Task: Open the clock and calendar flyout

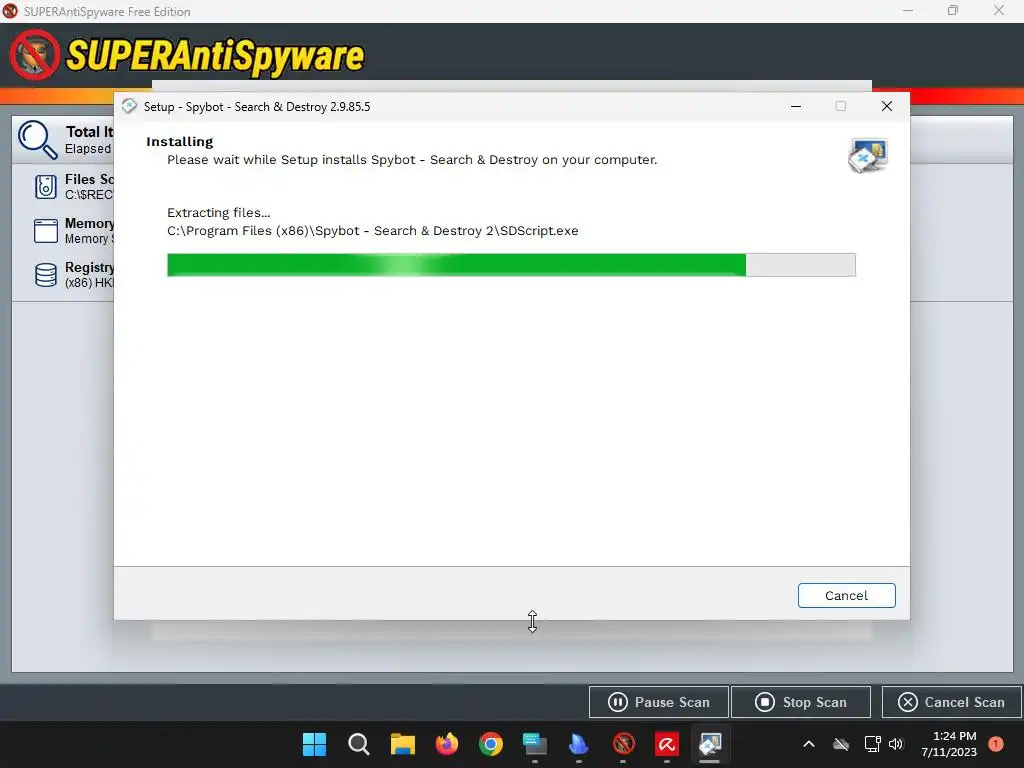Action: click(949, 744)
